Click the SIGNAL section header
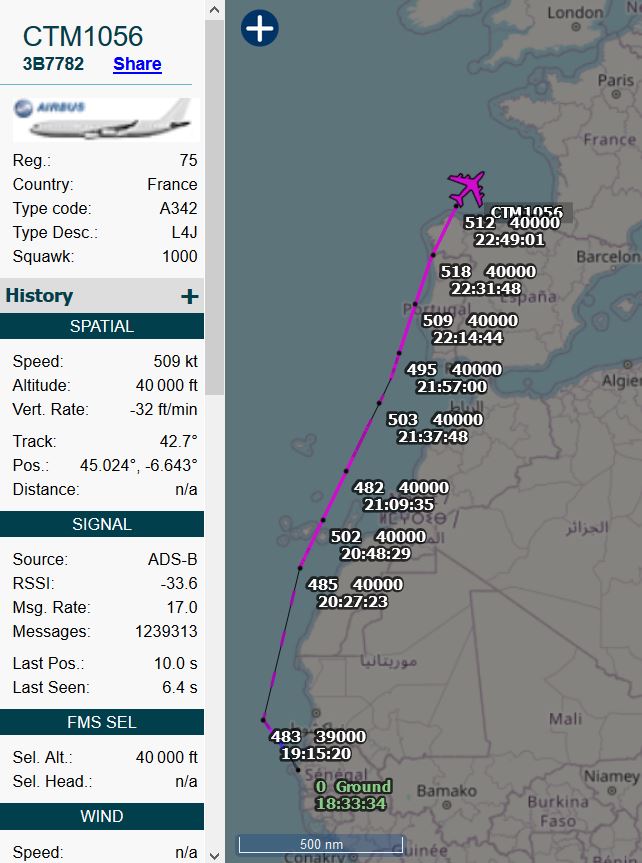 (x=102, y=524)
